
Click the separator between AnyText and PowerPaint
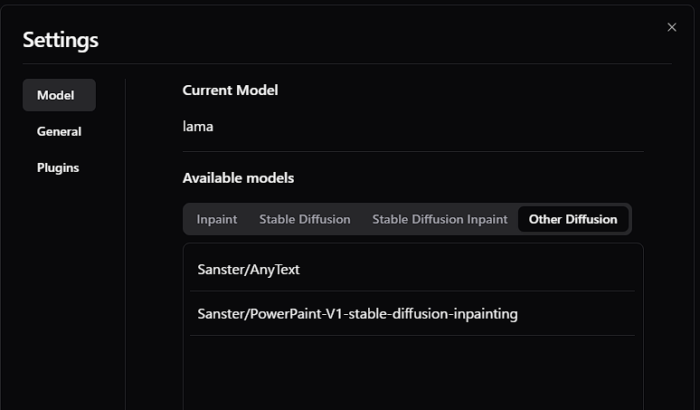412,291
